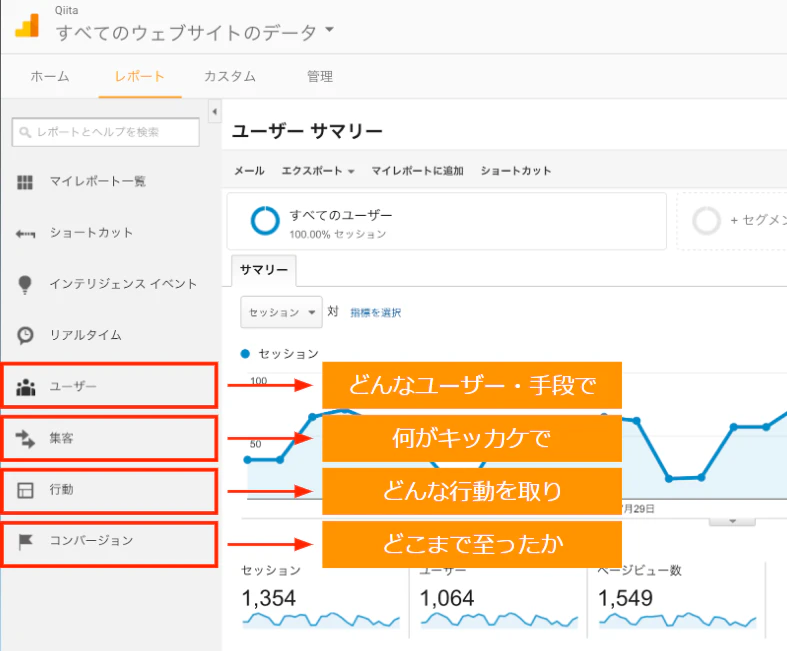The width and height of the screenshot is (787, 651).
Task: Expand the コンバージョン section in sidebar
Action: (x=109, y=545)
